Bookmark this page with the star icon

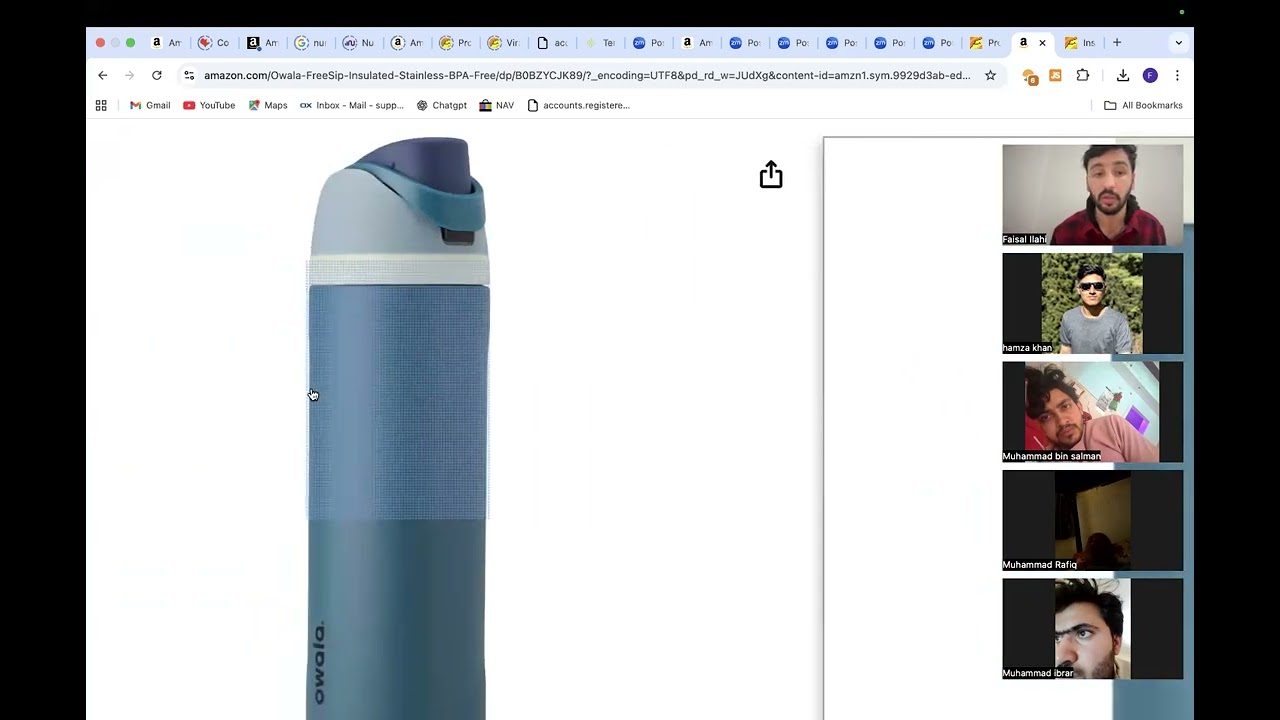click(x=990, y=75)
